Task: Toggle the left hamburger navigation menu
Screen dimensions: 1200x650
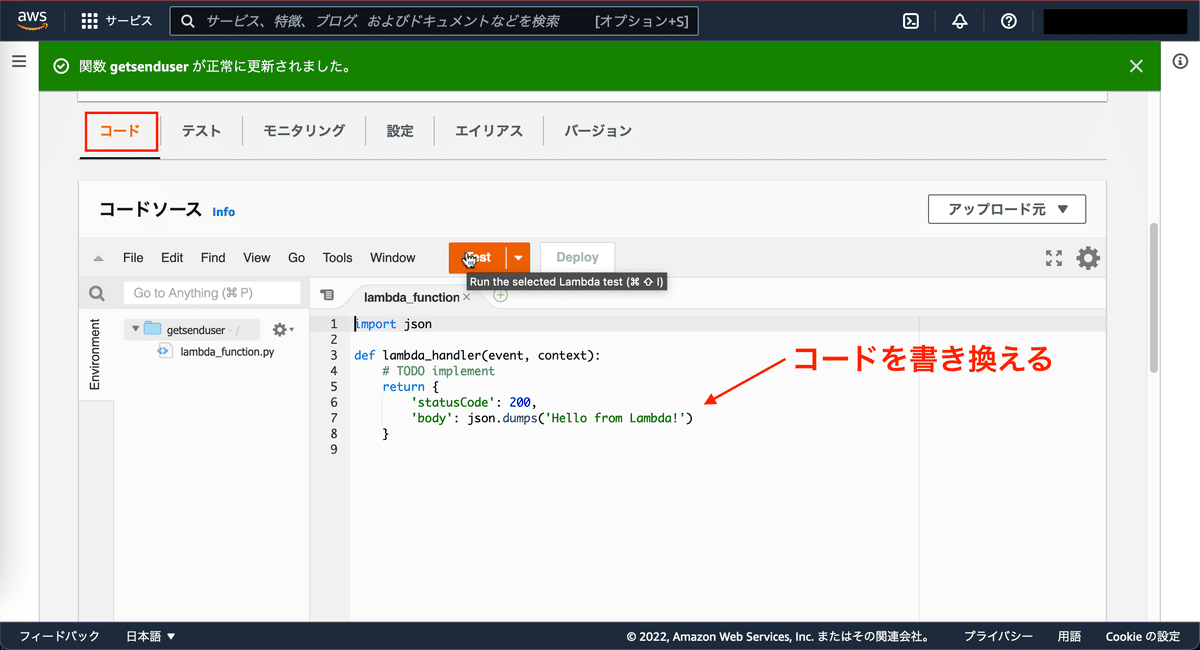Action: click(18, 62)
